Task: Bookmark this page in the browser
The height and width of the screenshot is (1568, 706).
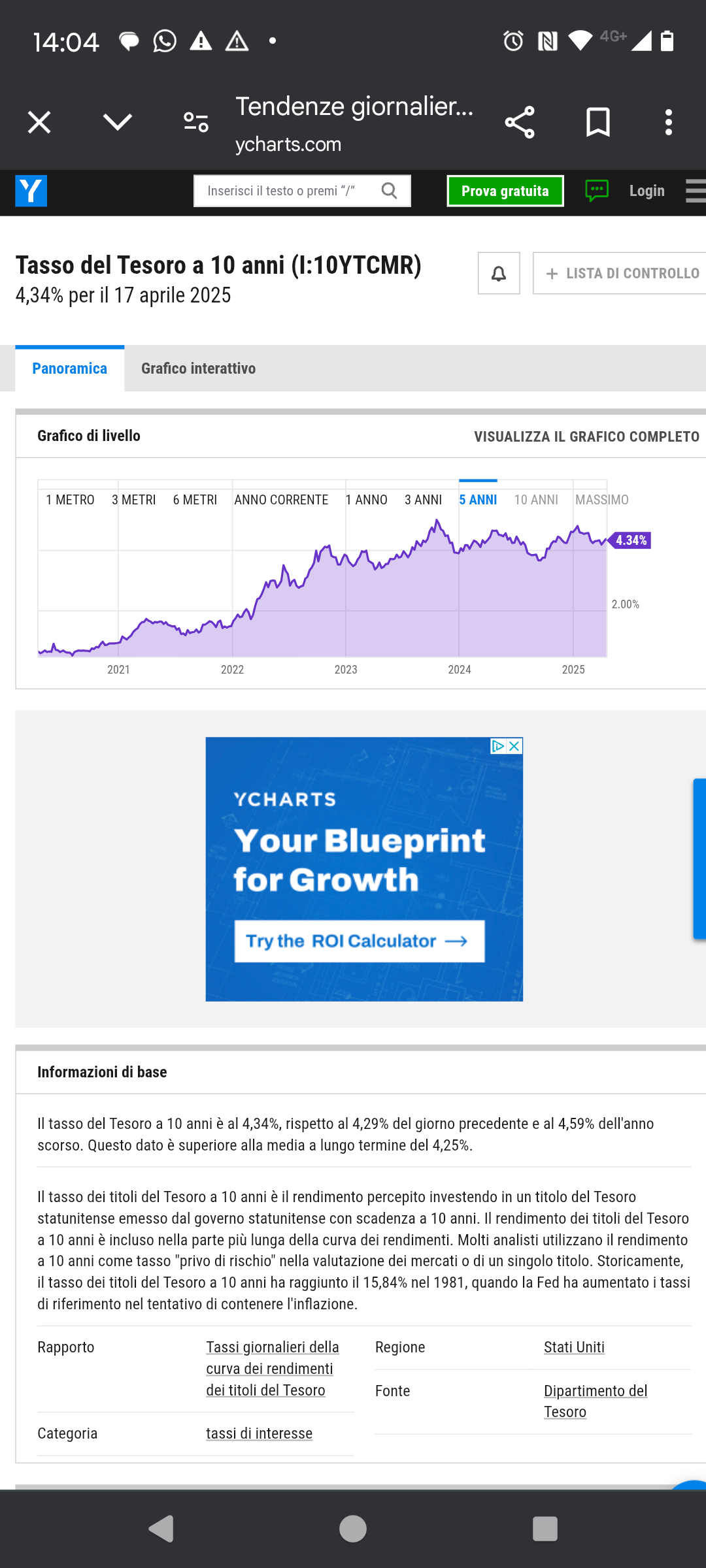Action: point(598,122)
